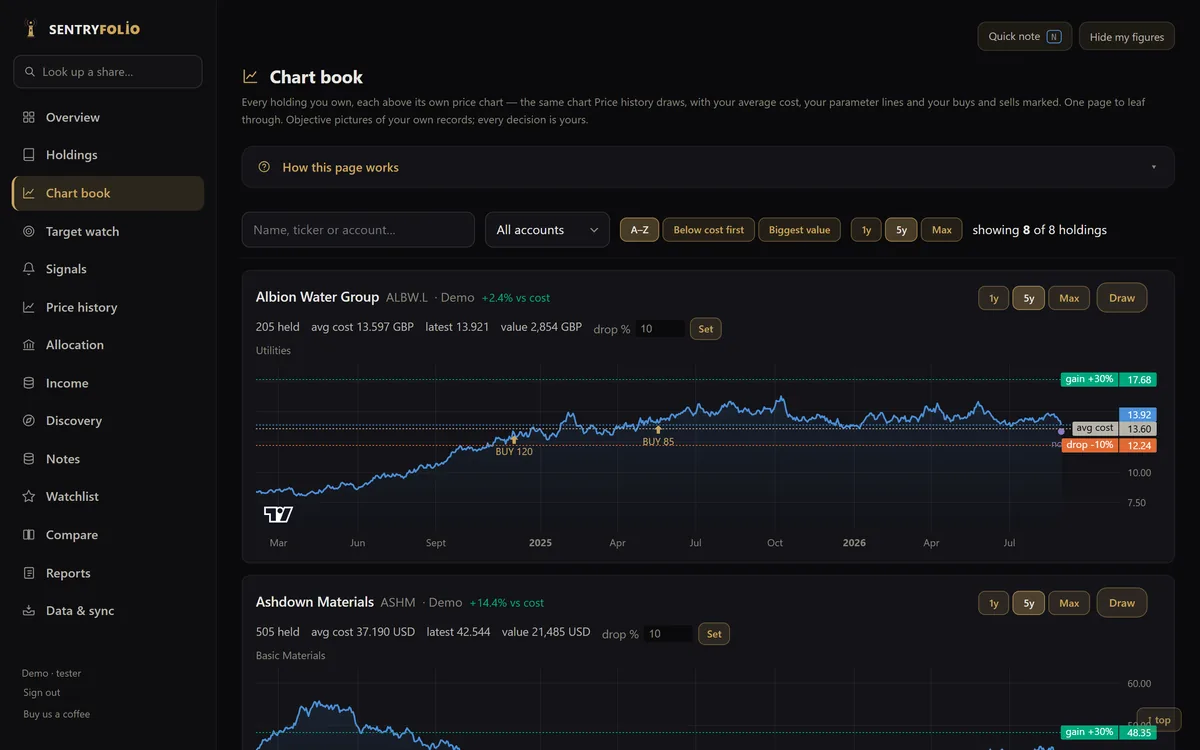The image size is (1200, 750).
Task: Click the Signals bell icon
Action: [29, 269]
